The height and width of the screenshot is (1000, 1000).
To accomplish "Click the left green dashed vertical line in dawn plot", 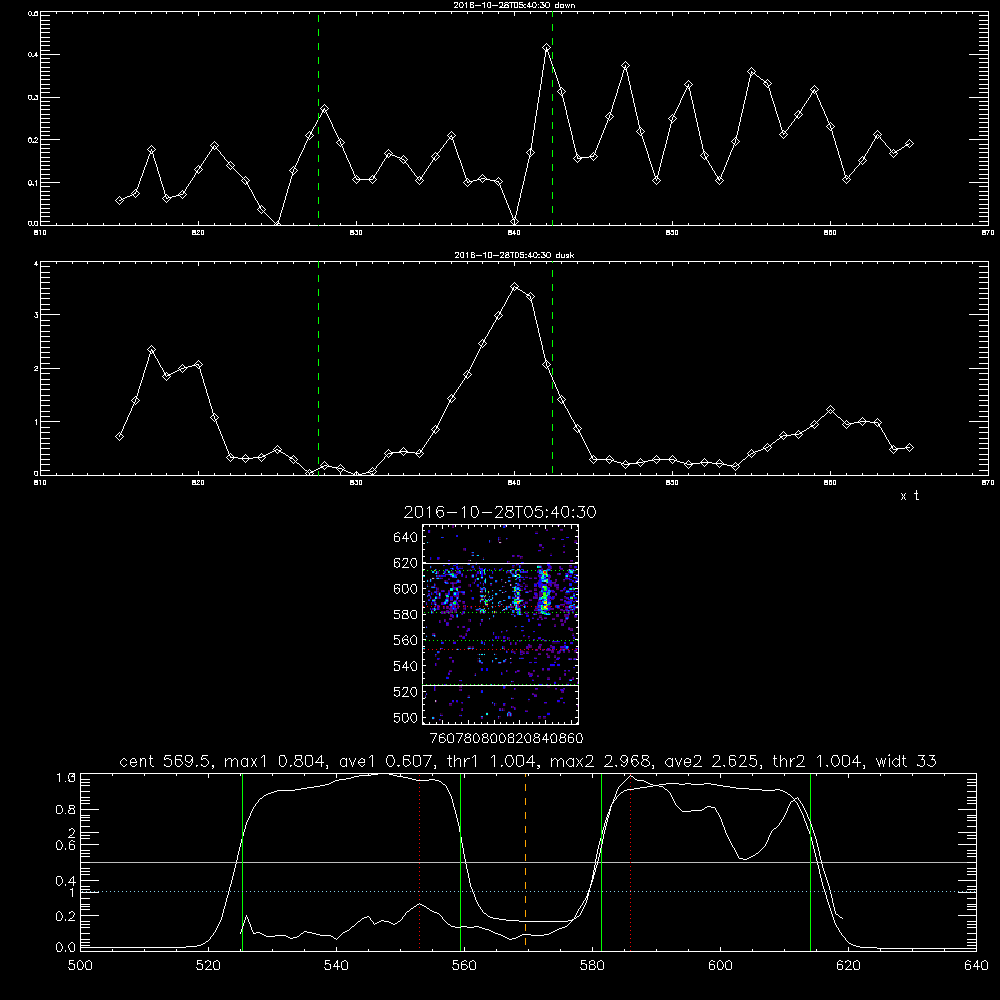I will (x=318, y=118).
